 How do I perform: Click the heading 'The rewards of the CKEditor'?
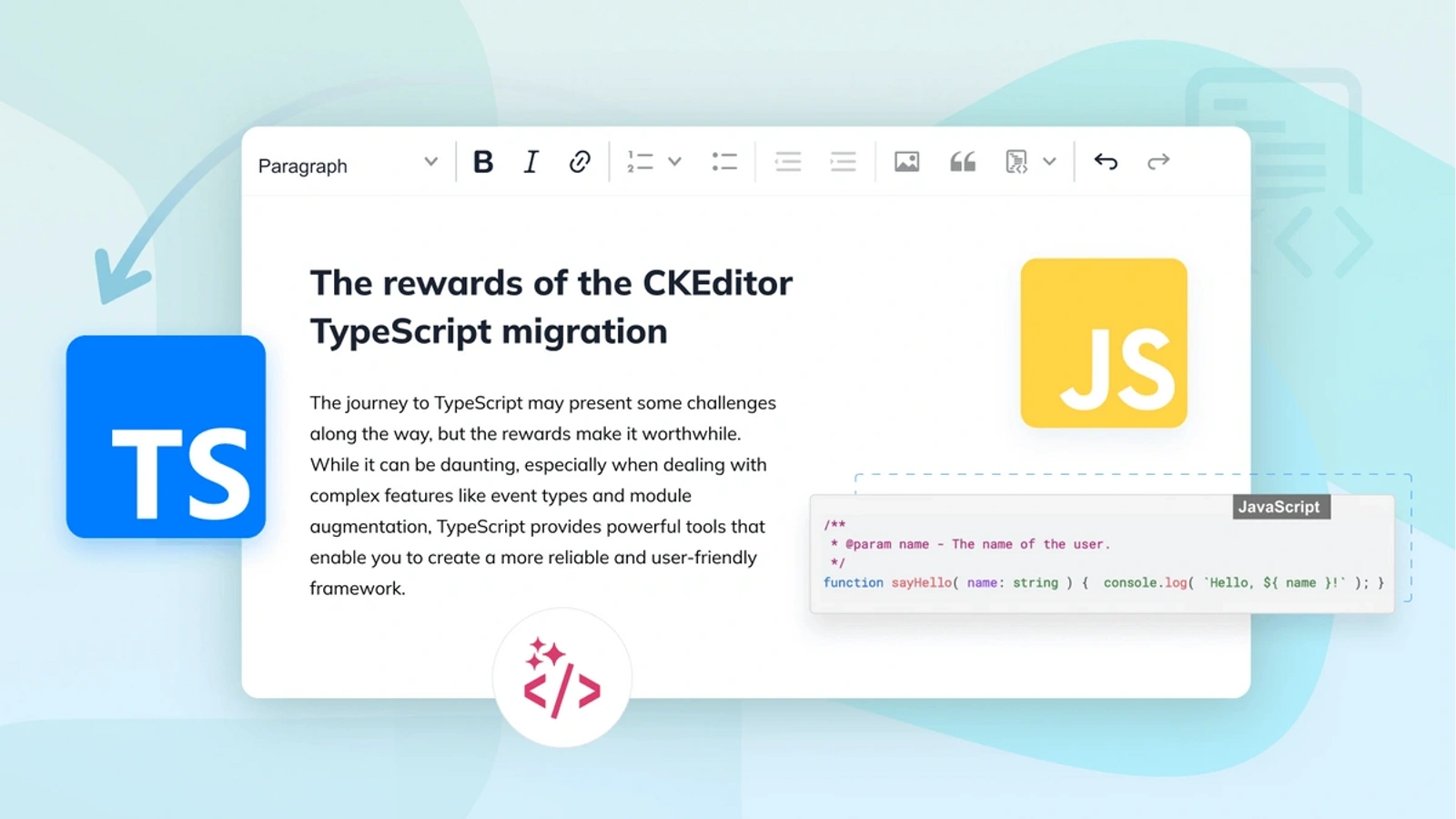coord(551,283)
